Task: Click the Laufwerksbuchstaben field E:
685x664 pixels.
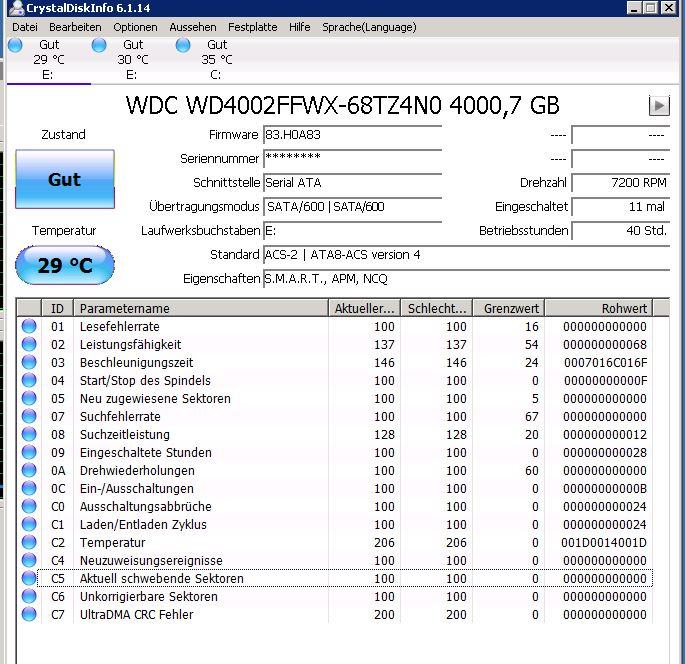Action: (x=352, y=231)
